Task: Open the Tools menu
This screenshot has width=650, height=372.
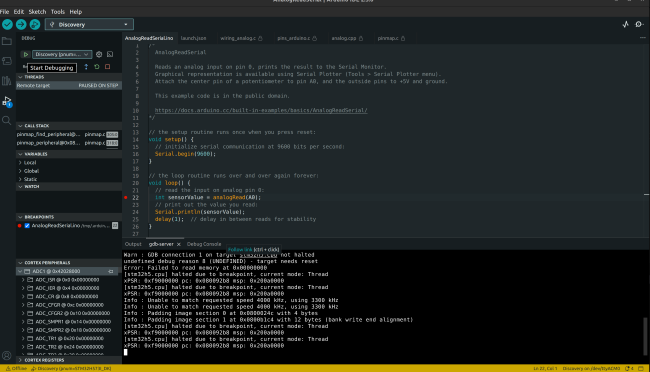Action: point(58,12)
